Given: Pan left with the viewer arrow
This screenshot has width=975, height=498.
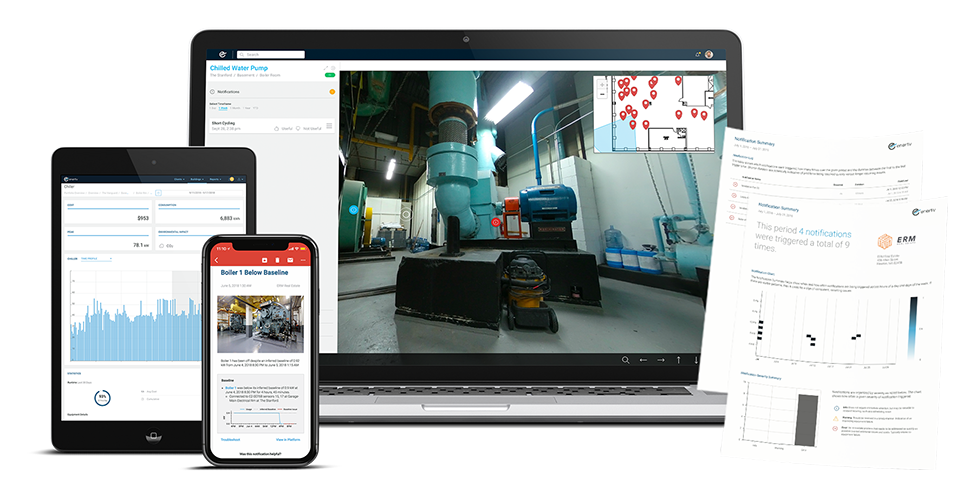Looking at the screenshot, I should point(644,359).
